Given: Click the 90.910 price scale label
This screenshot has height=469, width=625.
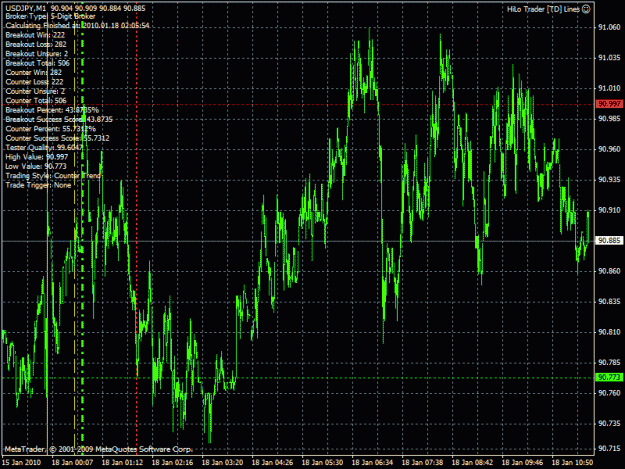Looking at the screenshot, I should pyautogui.click(x=609, y=210).
